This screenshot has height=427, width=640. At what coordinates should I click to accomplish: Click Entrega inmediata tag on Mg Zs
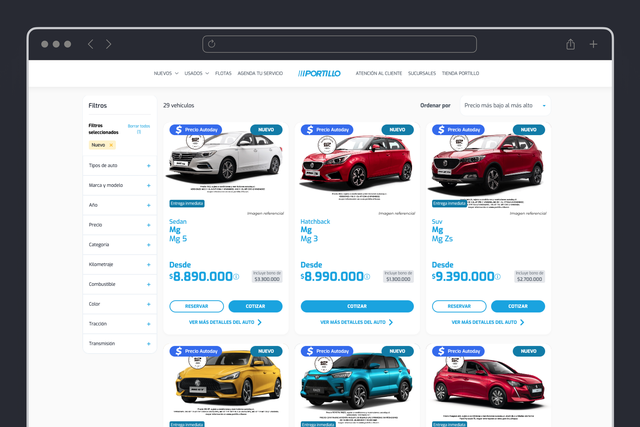[x=449, y=203]
